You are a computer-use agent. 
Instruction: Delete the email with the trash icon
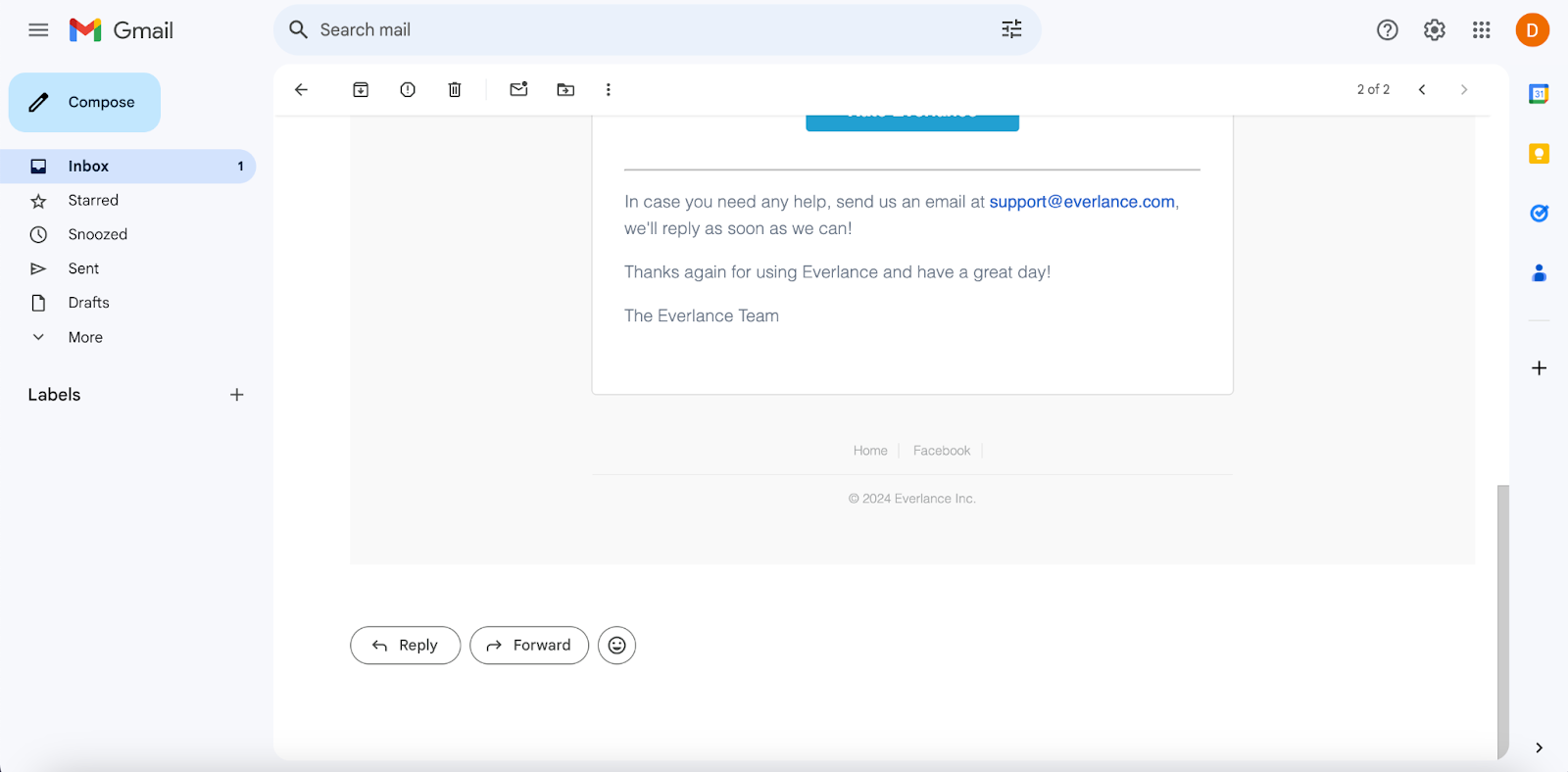pos(455,90)
